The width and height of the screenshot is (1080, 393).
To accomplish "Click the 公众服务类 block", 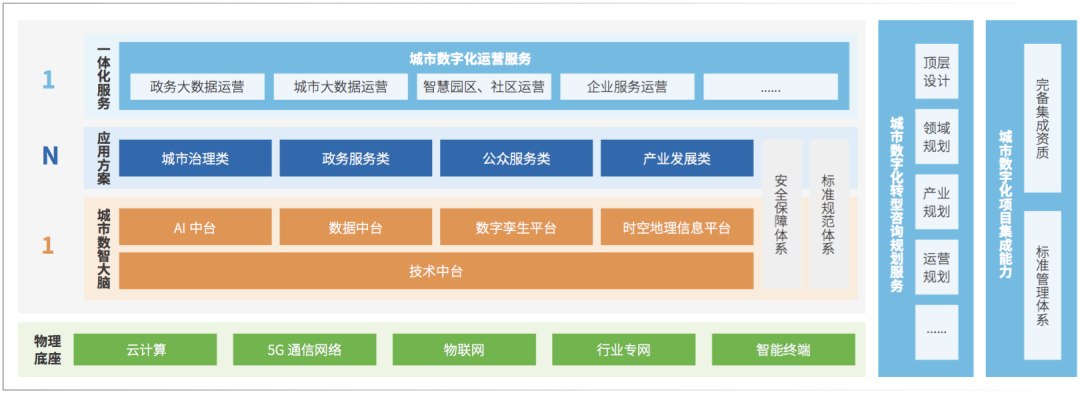I will pyautogui.click(x=517, y=158).
